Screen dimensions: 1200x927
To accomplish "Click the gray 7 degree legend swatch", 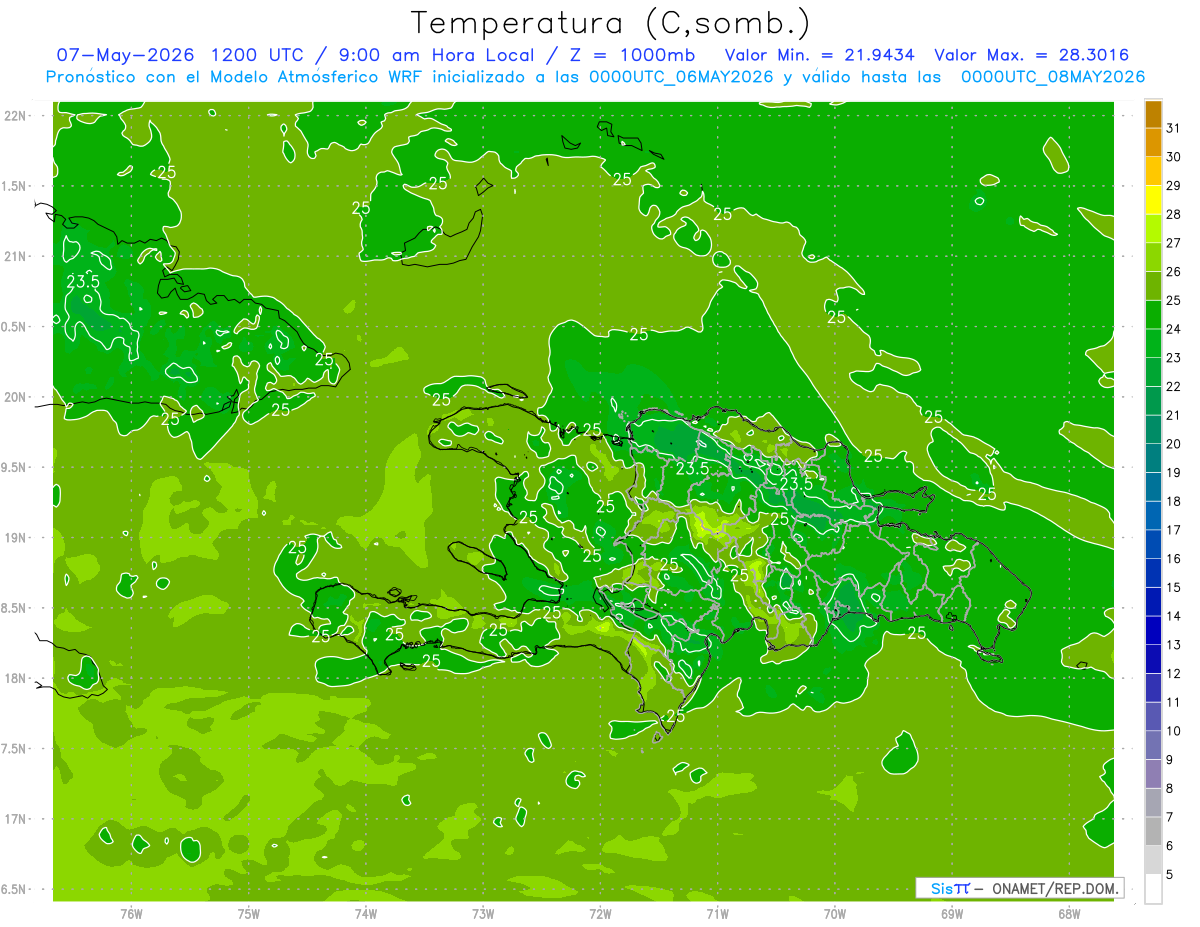I will pos(1153,803).
